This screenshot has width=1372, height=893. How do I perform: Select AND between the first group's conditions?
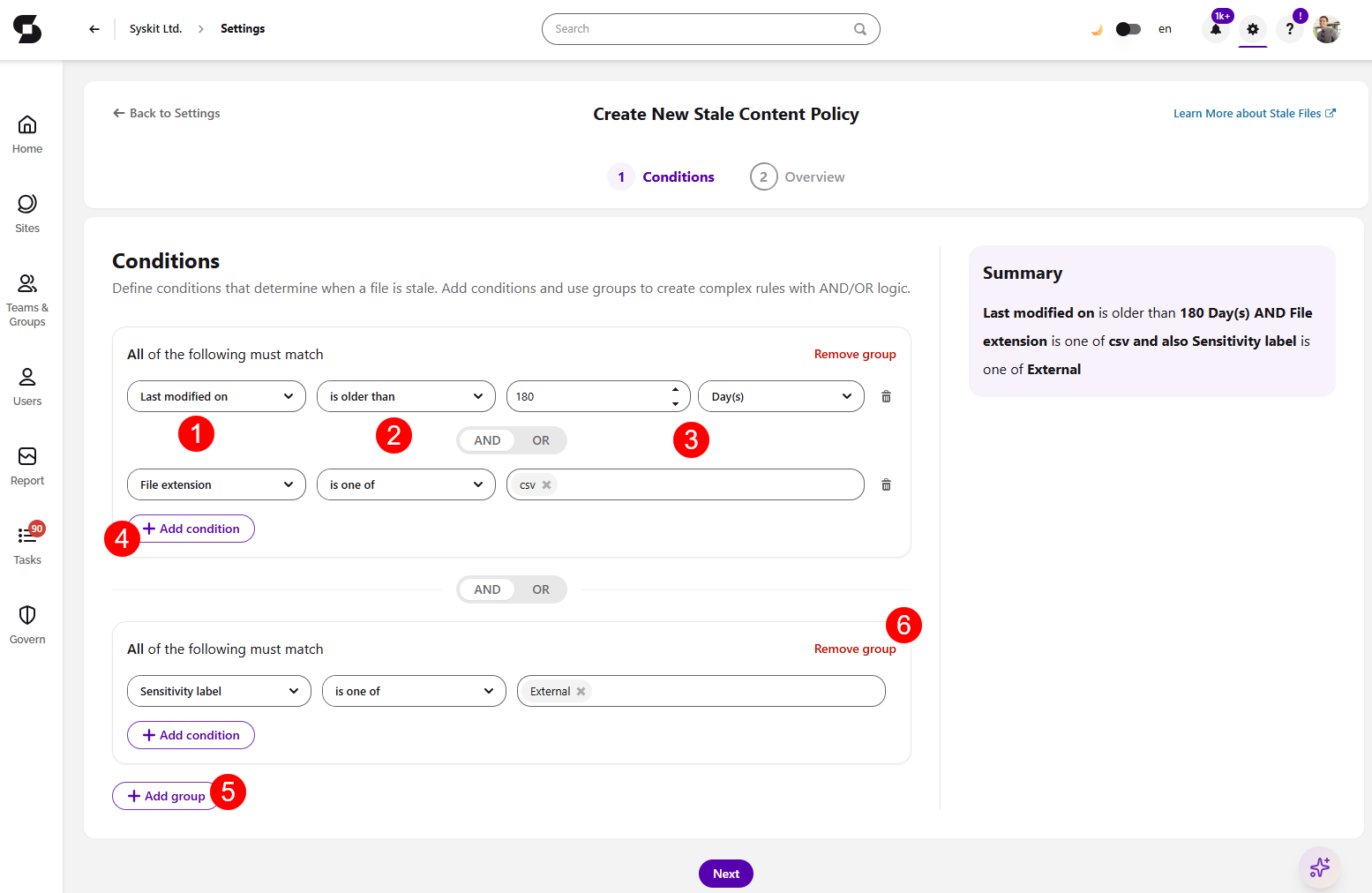point(487,440)
